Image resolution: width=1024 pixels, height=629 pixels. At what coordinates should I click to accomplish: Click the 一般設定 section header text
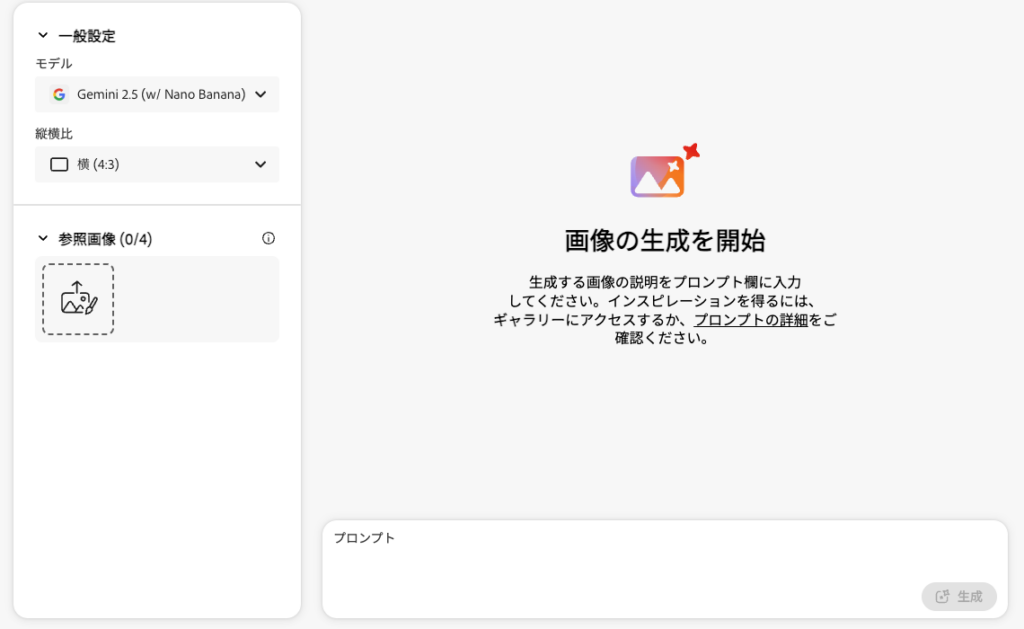pyautogui.click(x=87, y=36)
